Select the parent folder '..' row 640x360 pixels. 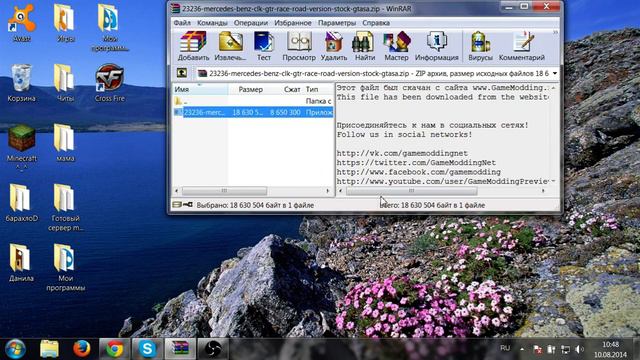(253, 101)
